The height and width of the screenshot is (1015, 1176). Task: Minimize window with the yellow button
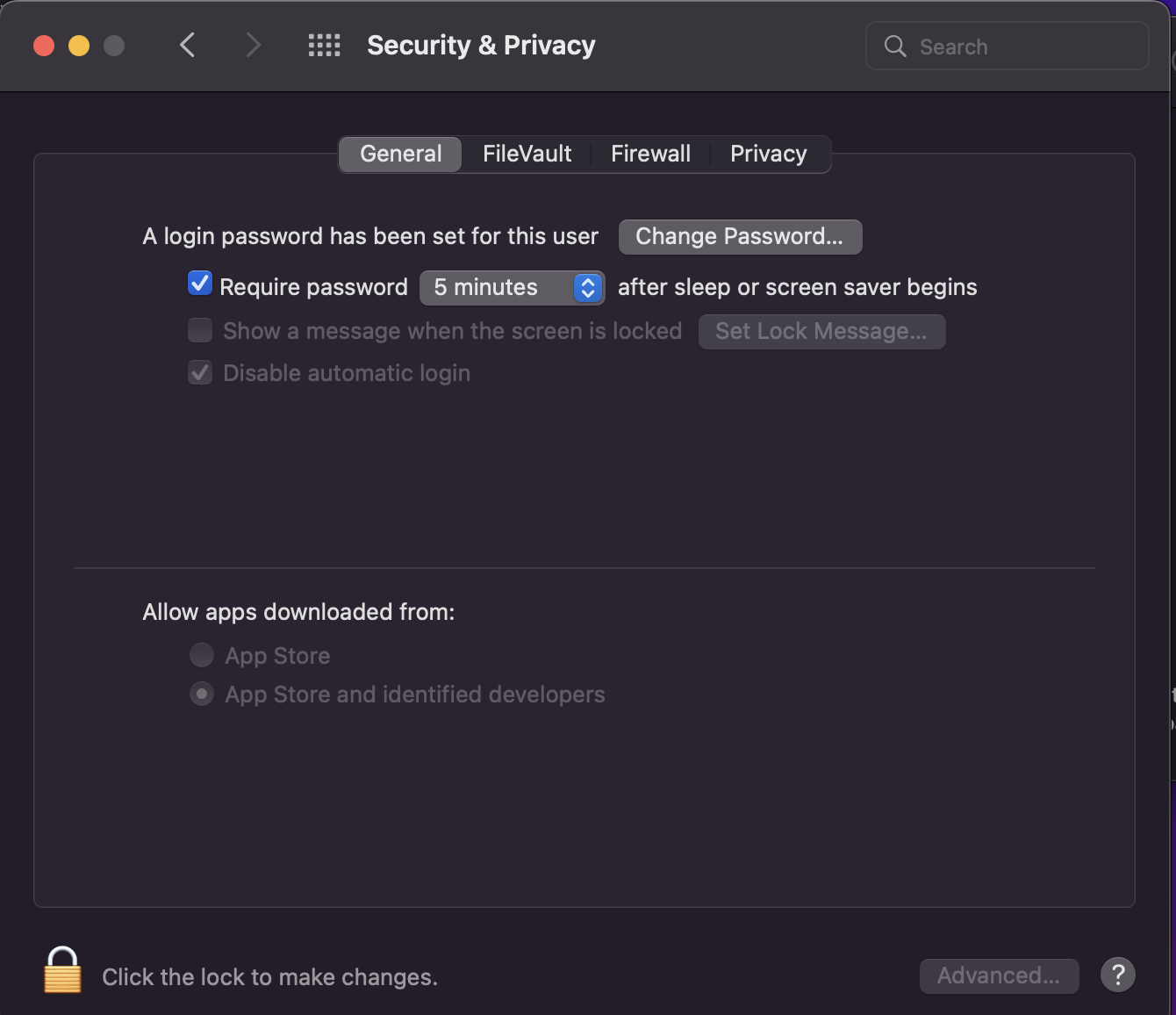click(x=79, y=46)
